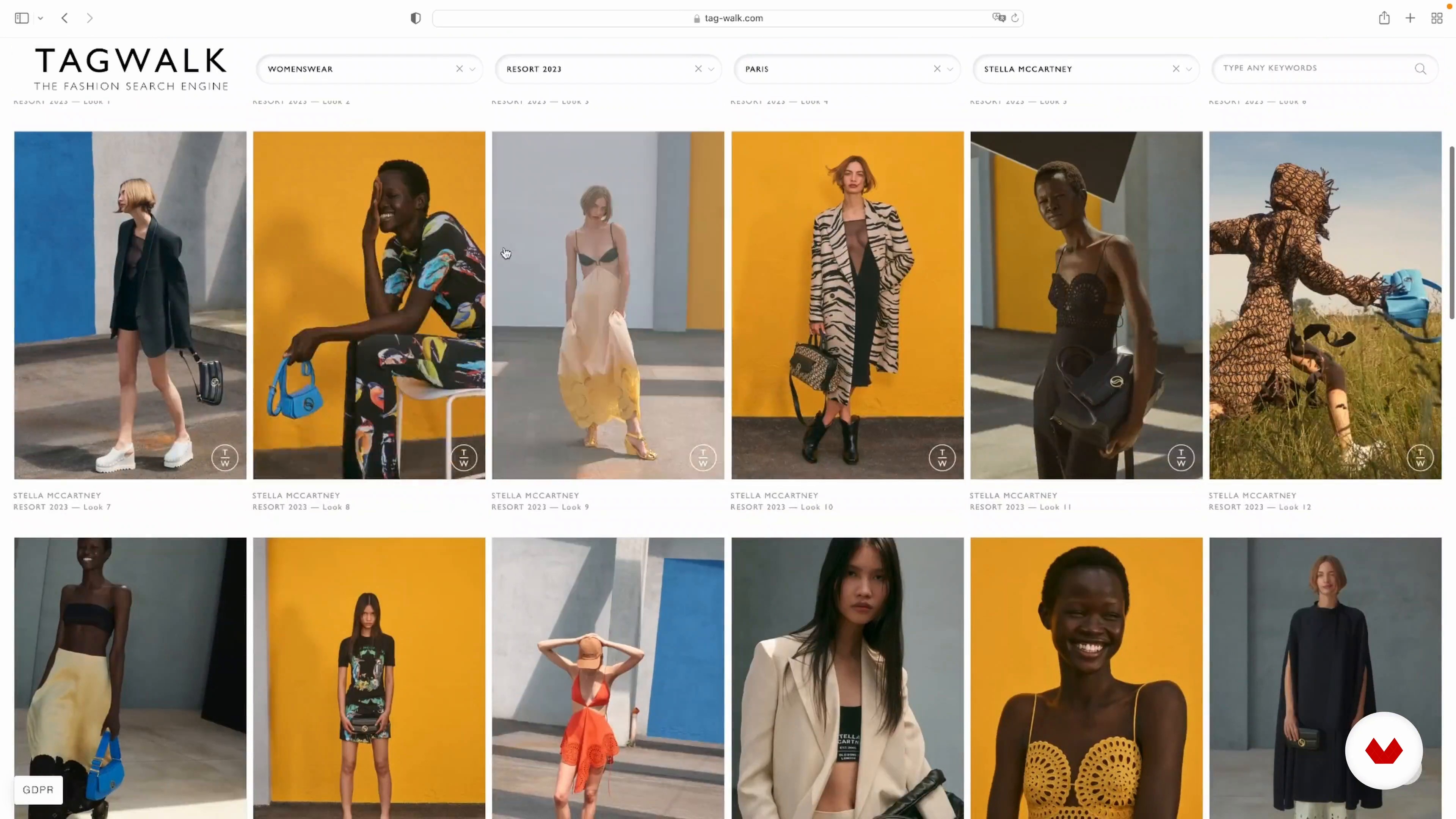Click the red floating logo button
Image resolution: width=1456 pixels, height=819 pixels.
coord(1384,751)
